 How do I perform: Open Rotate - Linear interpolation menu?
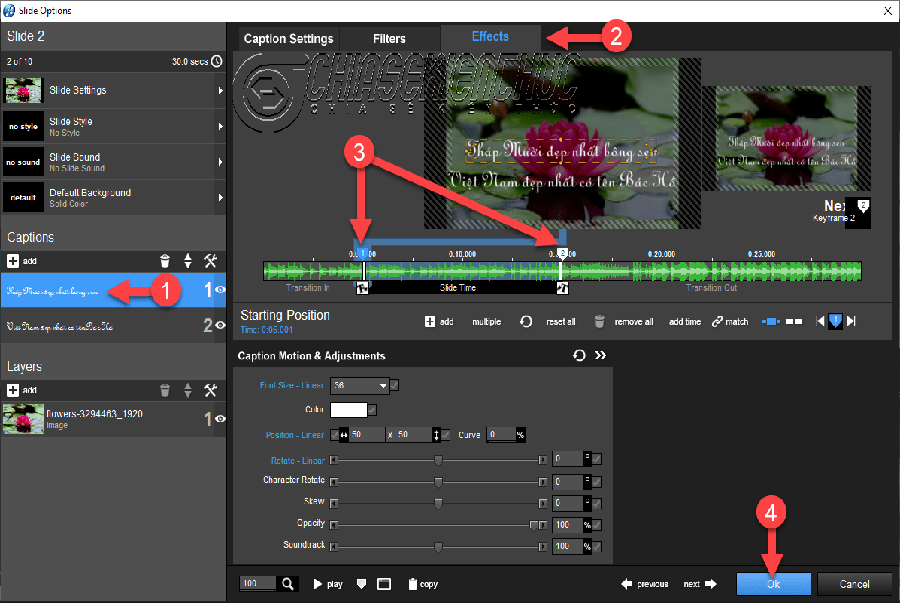point(298,461)
